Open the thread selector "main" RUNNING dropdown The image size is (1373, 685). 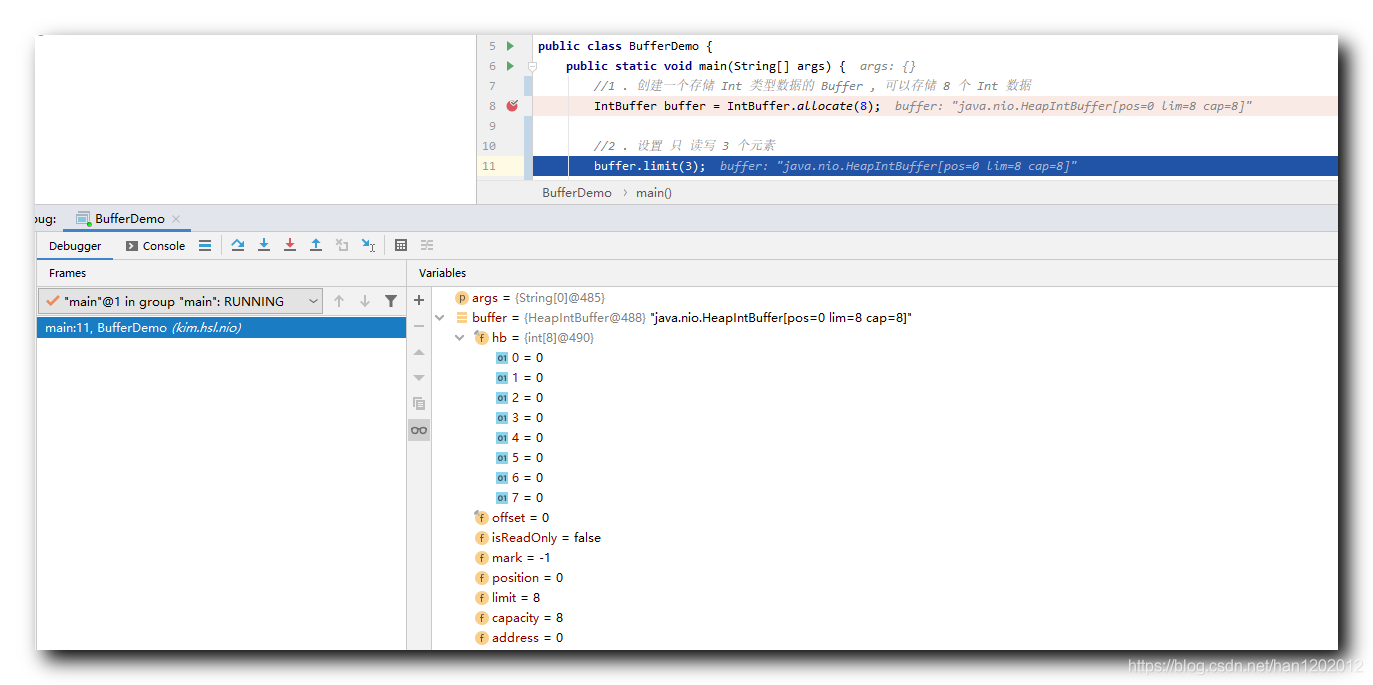(182, 301)
